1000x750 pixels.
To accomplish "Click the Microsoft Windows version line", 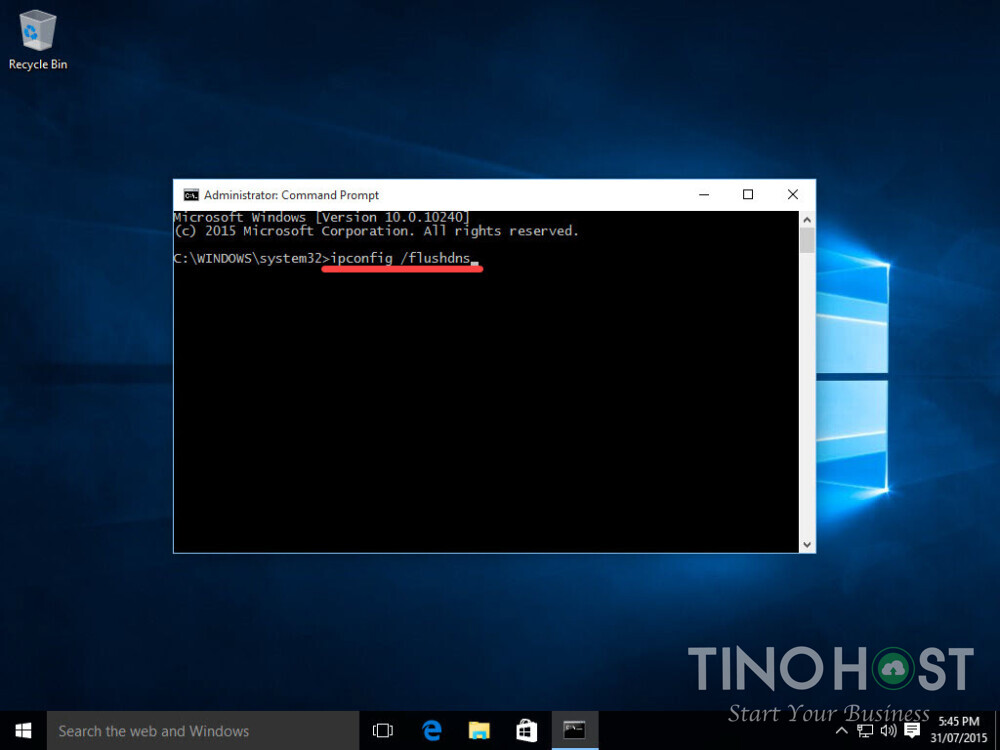I will [321, 217].
